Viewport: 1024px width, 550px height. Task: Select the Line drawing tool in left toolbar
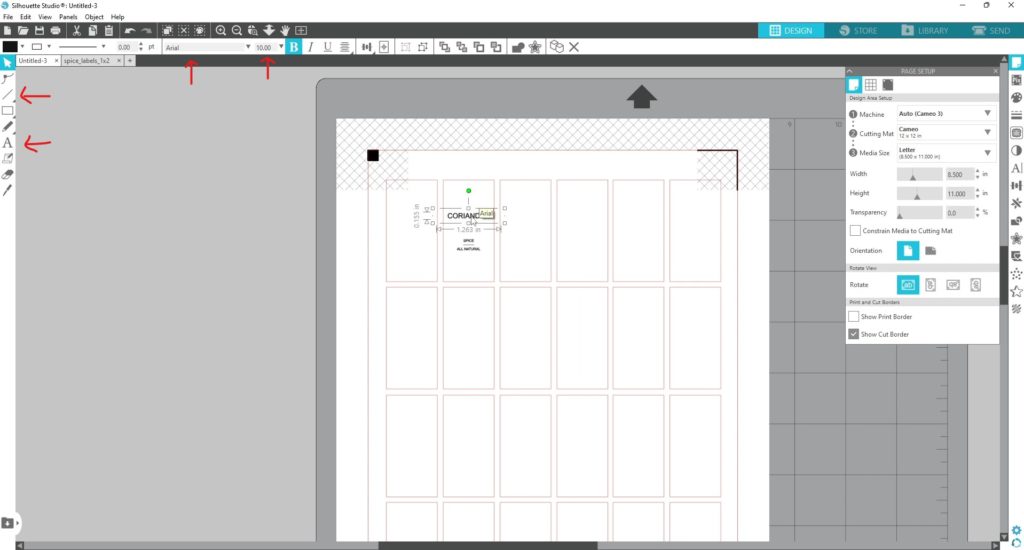tap(7, 95)
